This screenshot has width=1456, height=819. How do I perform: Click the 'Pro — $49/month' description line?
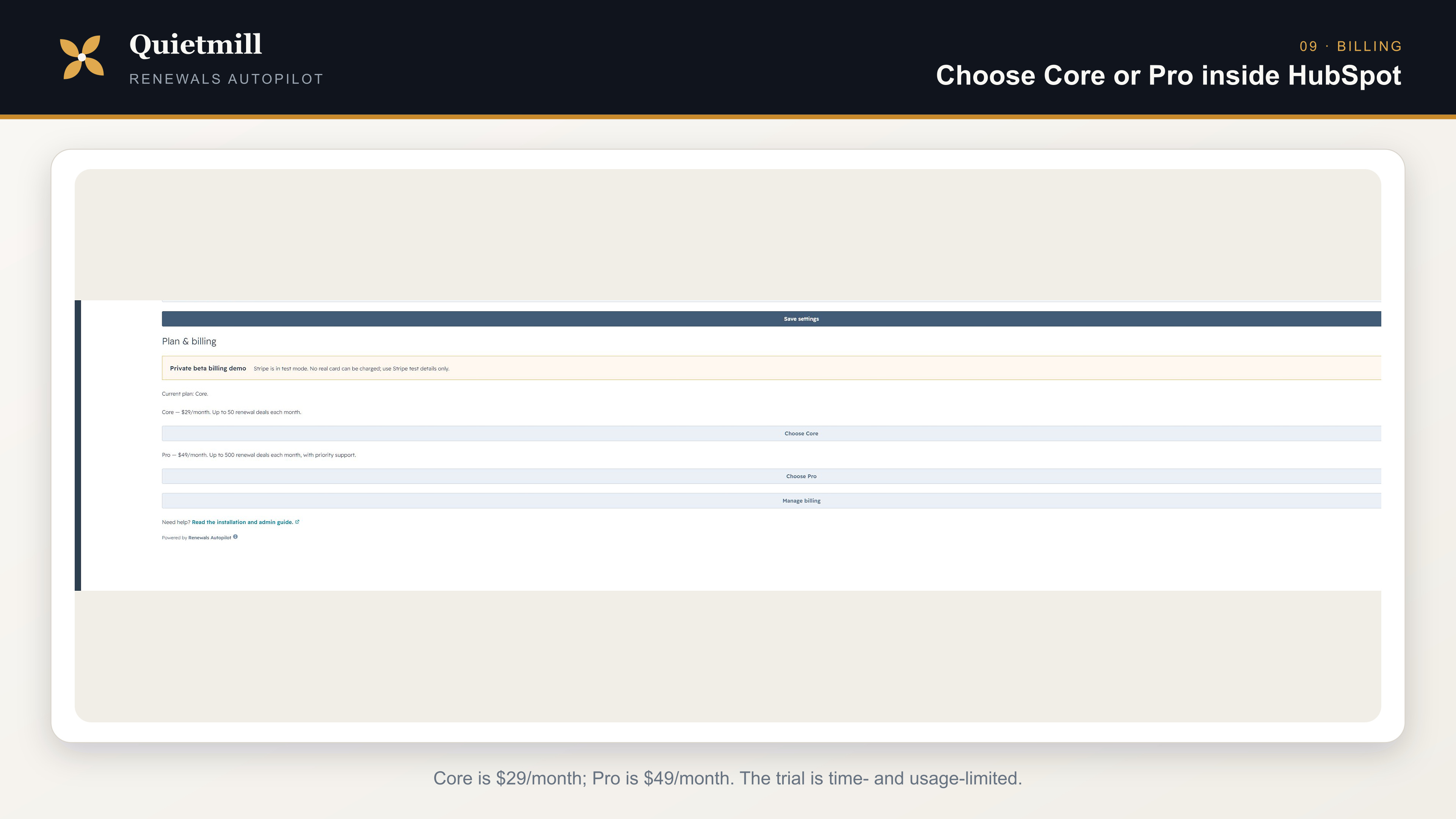pyautogui.click(x=259, y=455)
